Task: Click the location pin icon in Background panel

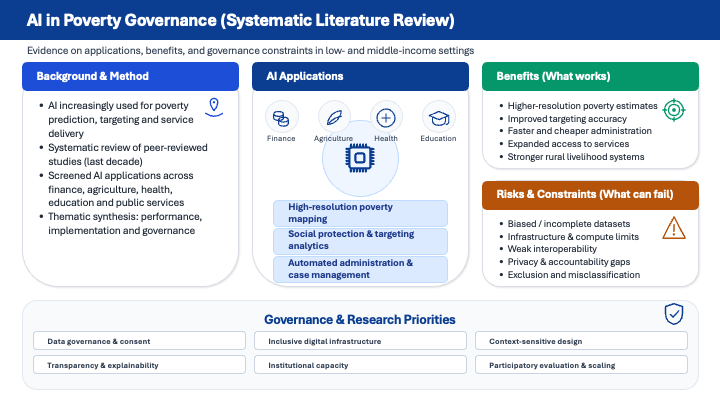Action: [212, 106]
